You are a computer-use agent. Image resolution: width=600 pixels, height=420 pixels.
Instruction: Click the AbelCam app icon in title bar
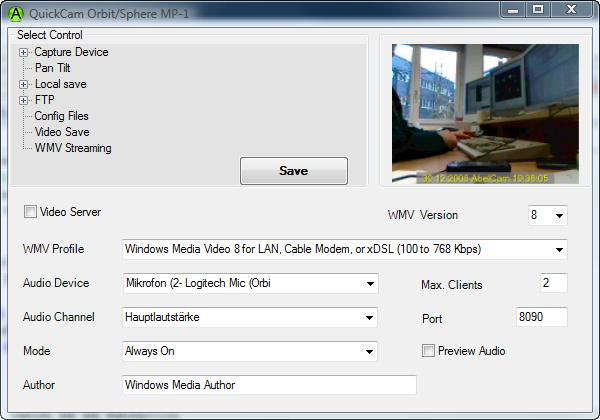coord(17,13)
